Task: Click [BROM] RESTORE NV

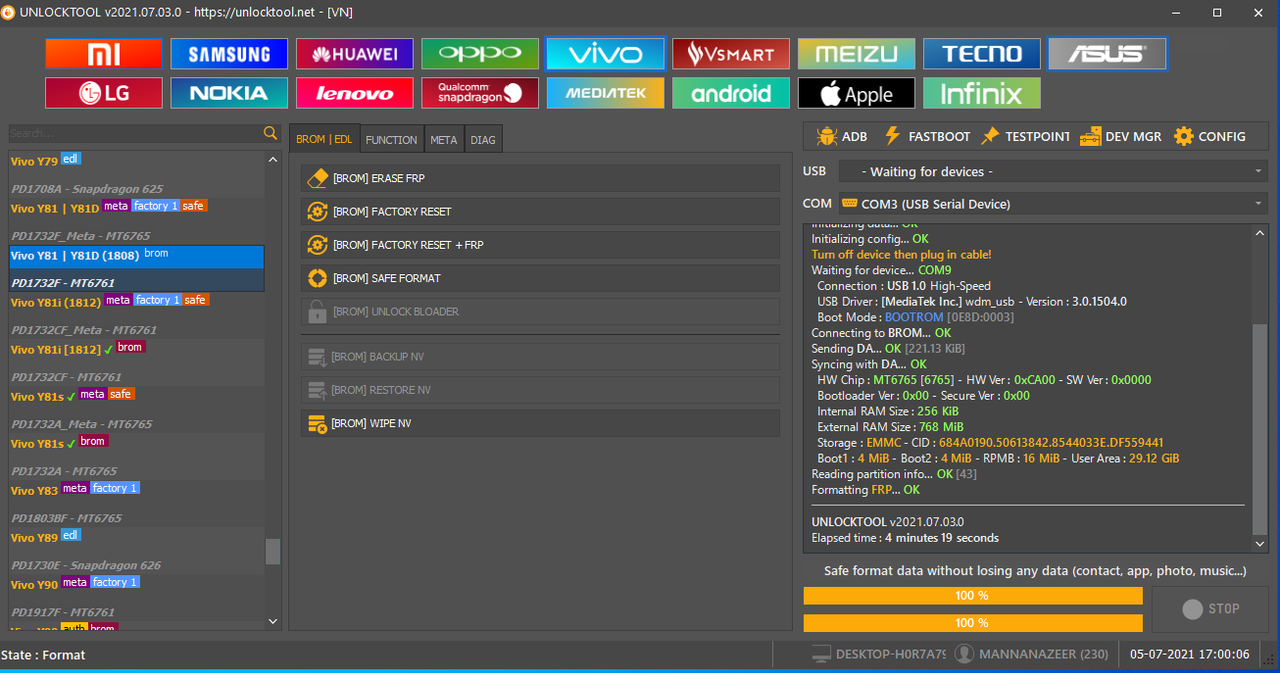Action: point(540,390)
